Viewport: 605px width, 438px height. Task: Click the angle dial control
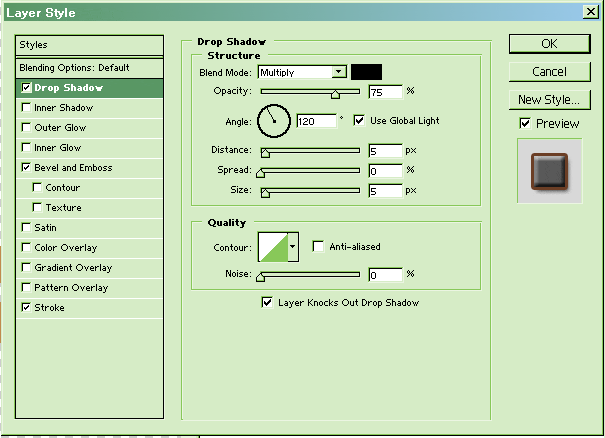(x=272, y=121)
